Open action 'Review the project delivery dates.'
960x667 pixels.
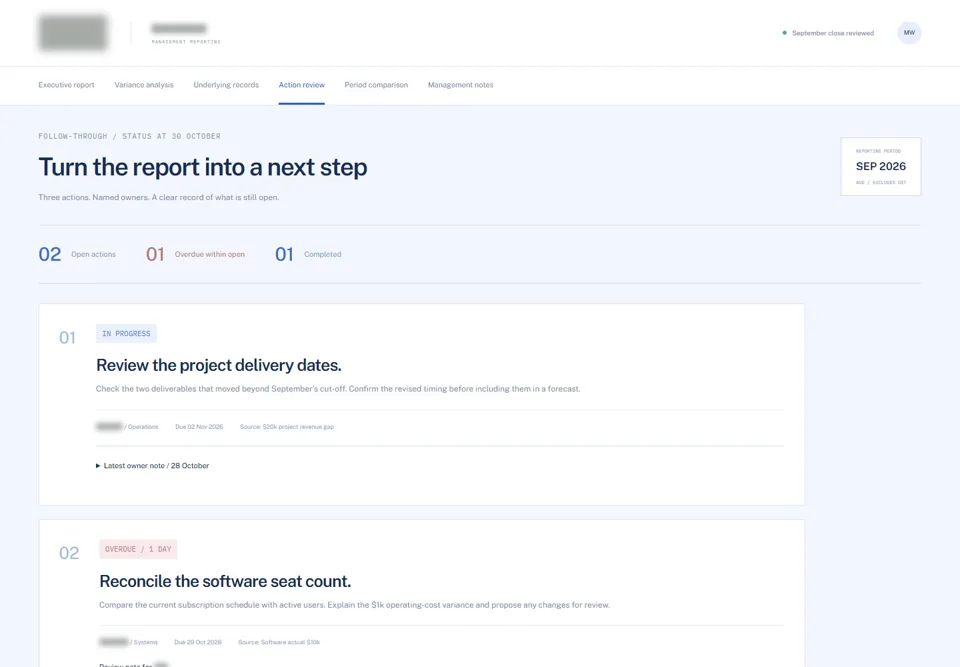coord(219,365)
